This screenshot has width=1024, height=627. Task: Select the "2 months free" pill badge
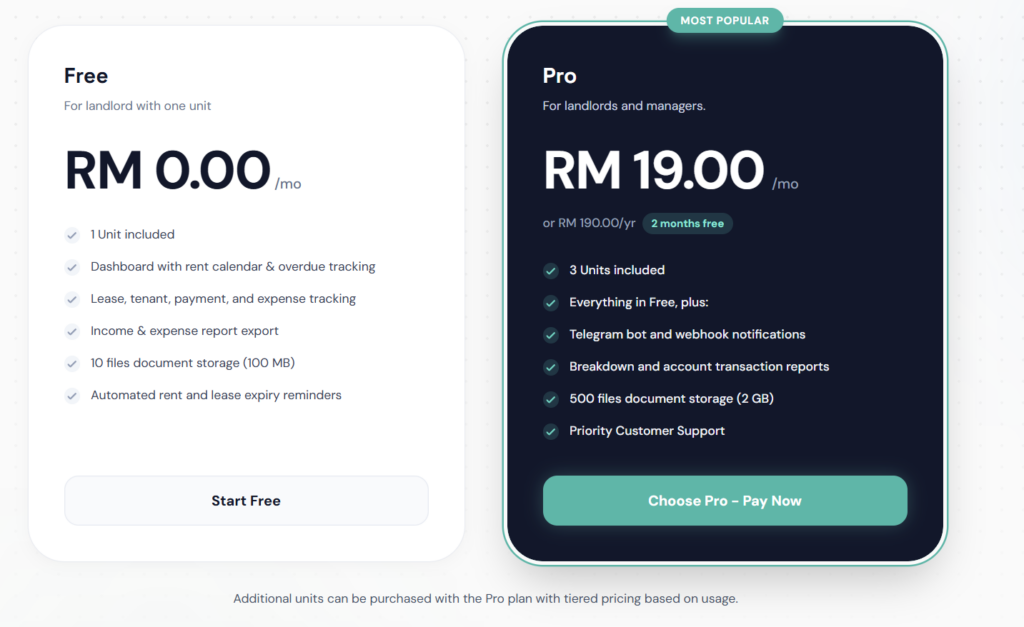687,223
